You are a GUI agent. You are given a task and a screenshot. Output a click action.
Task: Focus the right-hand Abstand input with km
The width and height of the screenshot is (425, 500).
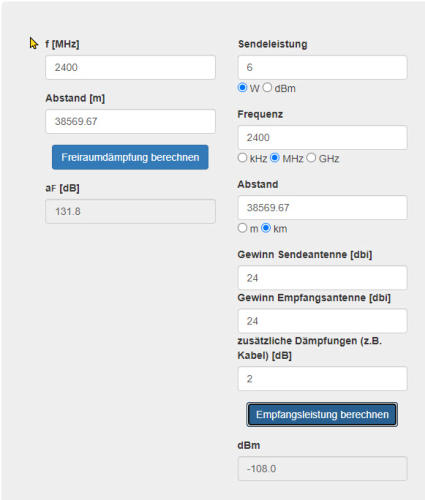(322, 208)
